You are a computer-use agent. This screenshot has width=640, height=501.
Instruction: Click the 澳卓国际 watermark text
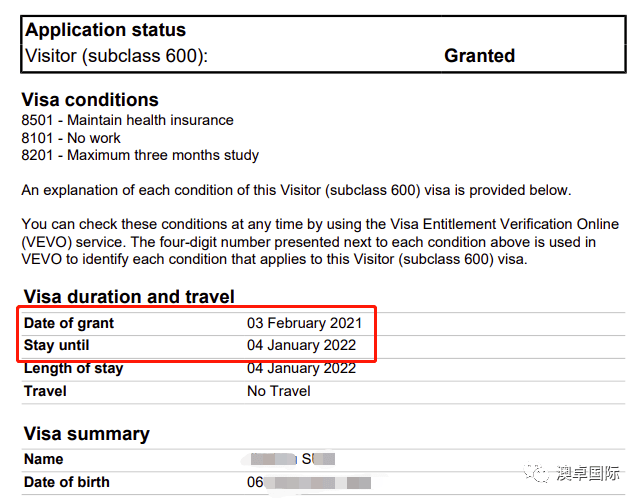(x=587, y=474)
